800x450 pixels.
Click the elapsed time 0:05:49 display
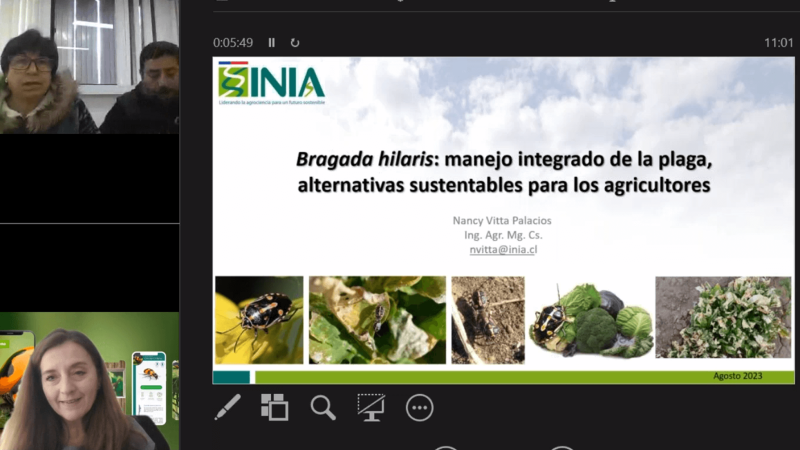[232, 43]
